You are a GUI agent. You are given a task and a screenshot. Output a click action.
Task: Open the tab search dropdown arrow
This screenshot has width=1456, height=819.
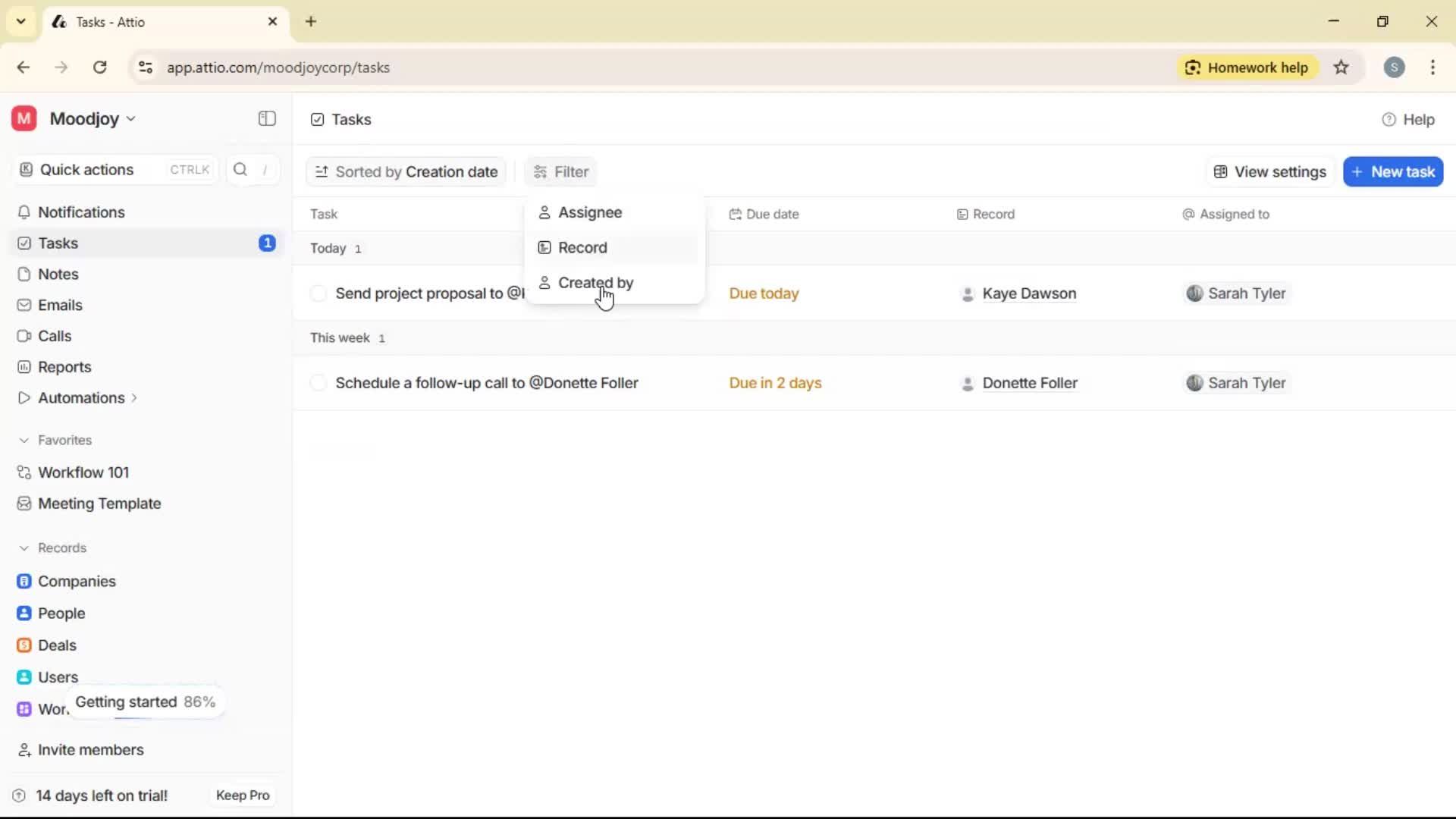pos(21,21)
